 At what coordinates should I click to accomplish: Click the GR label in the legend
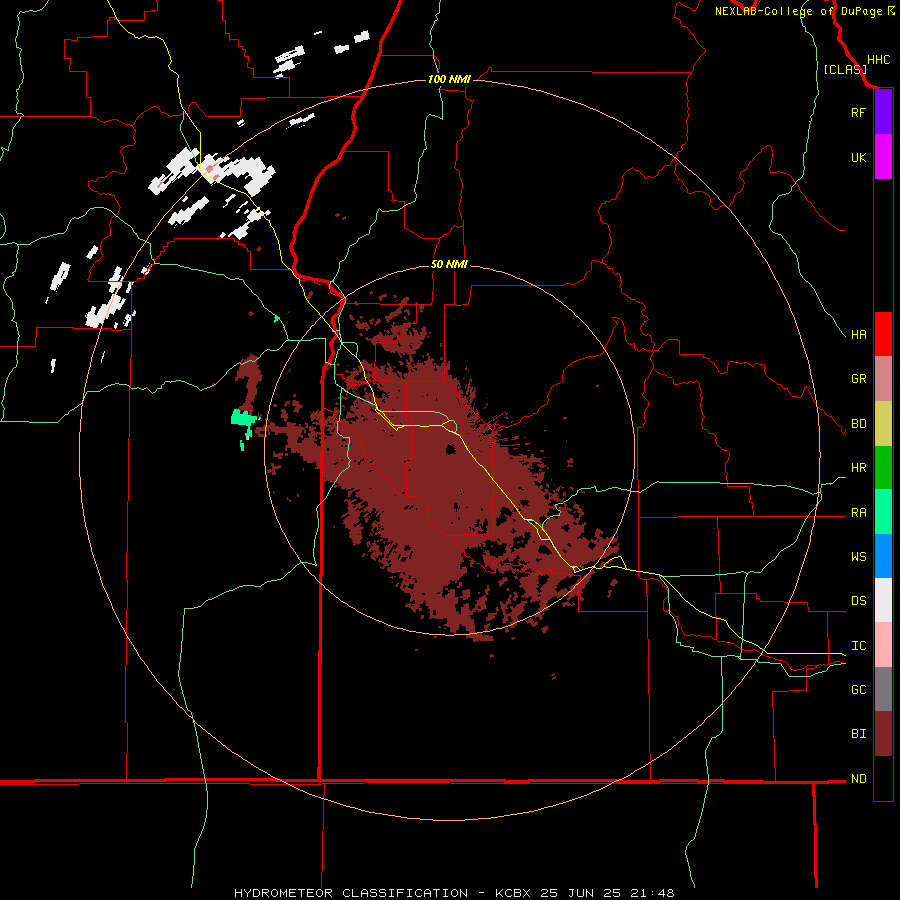coord(858,379)
